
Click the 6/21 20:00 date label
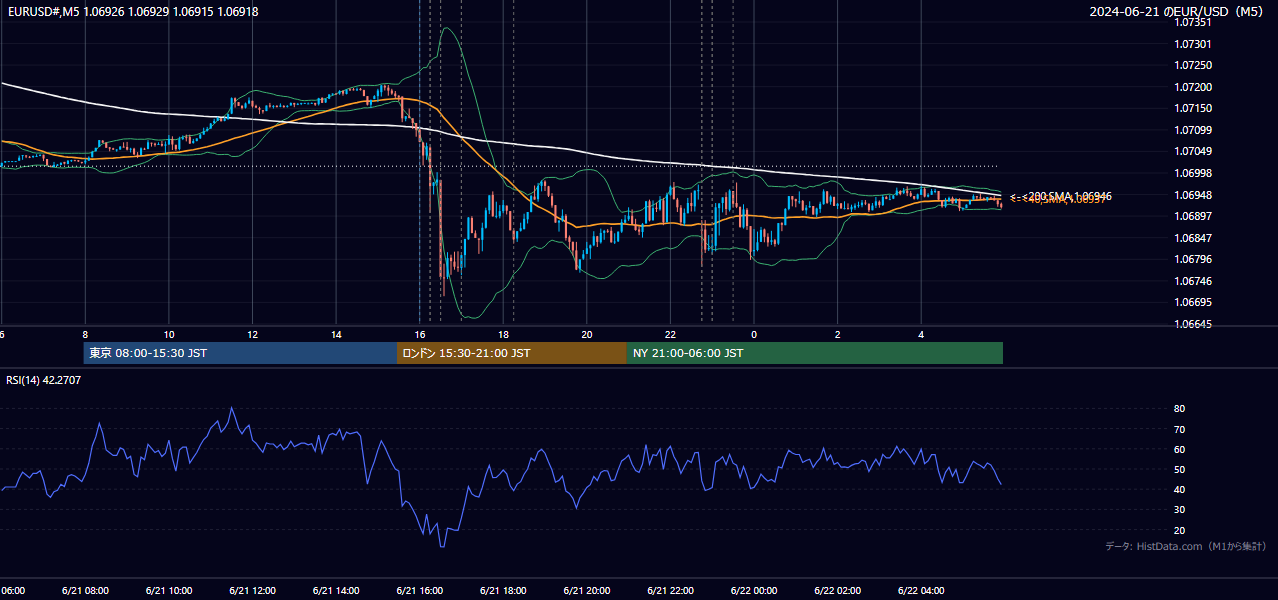click(x=587, y=590)
